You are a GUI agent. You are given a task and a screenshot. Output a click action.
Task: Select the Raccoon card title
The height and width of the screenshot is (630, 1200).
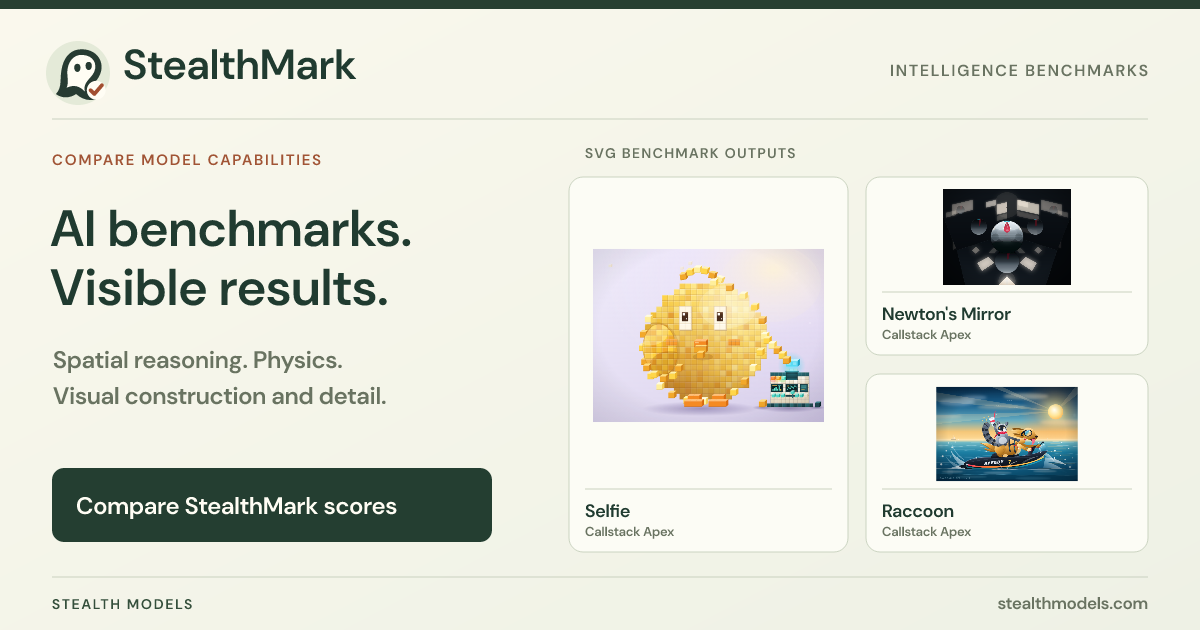coord(918,511)
